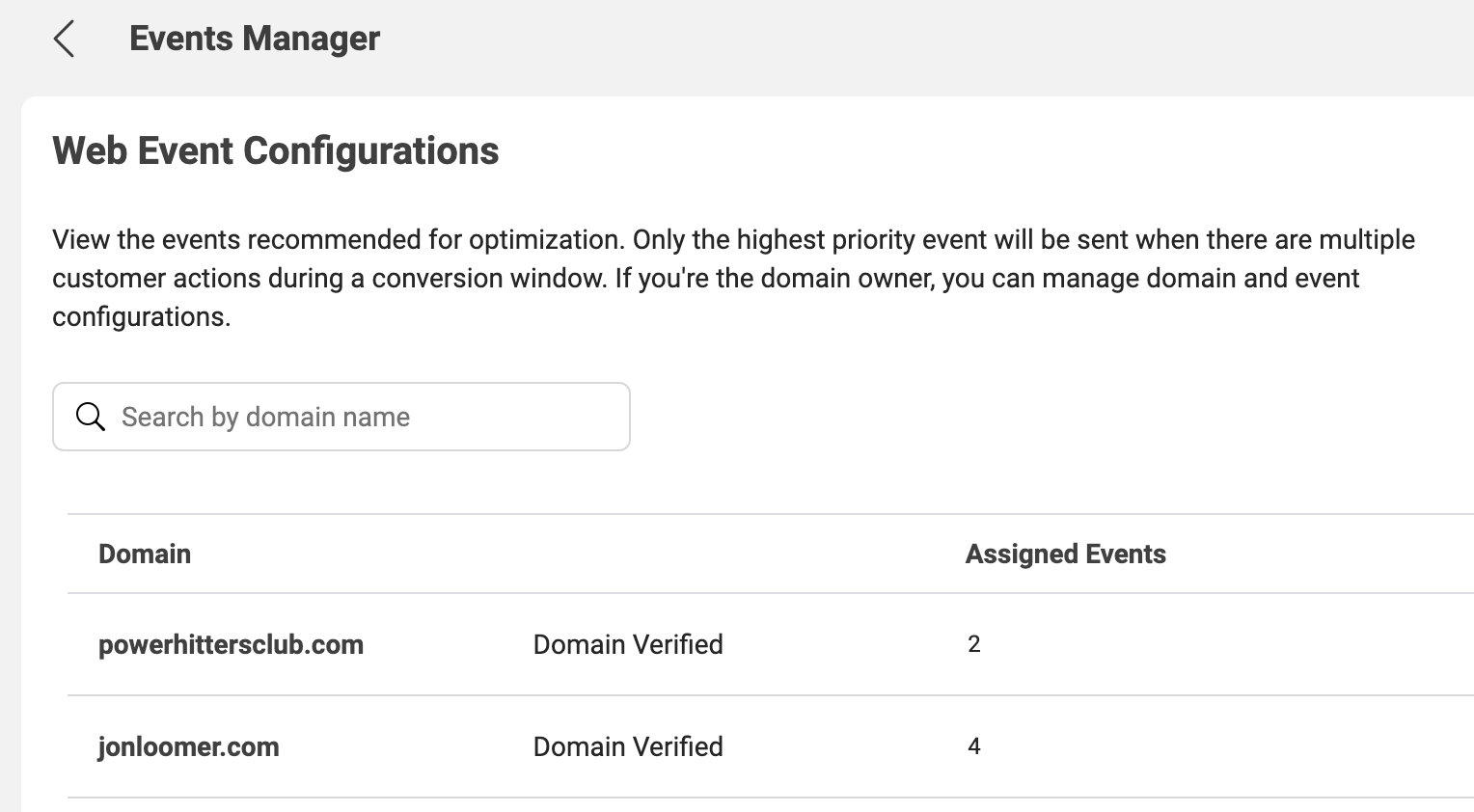Click the Domain column header

pyautogui.click(x=145, y=554)
